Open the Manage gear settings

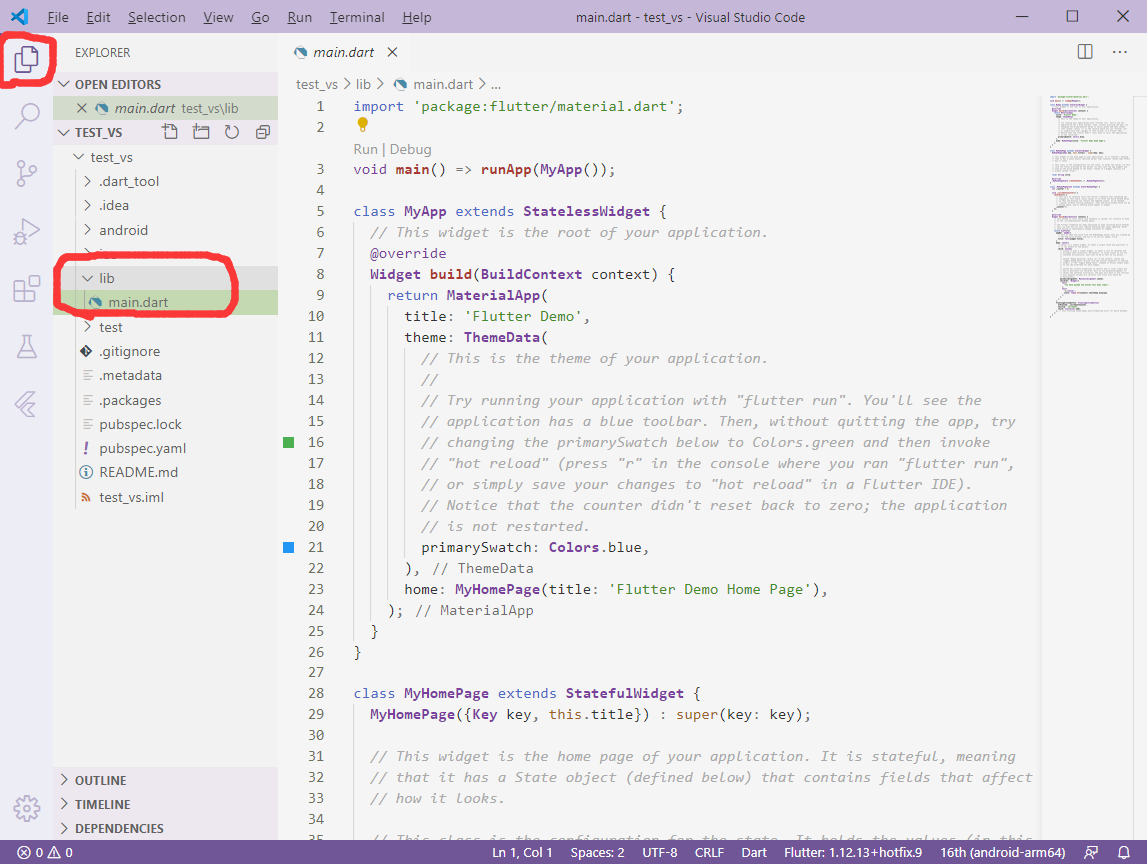[x=26, y=808]
